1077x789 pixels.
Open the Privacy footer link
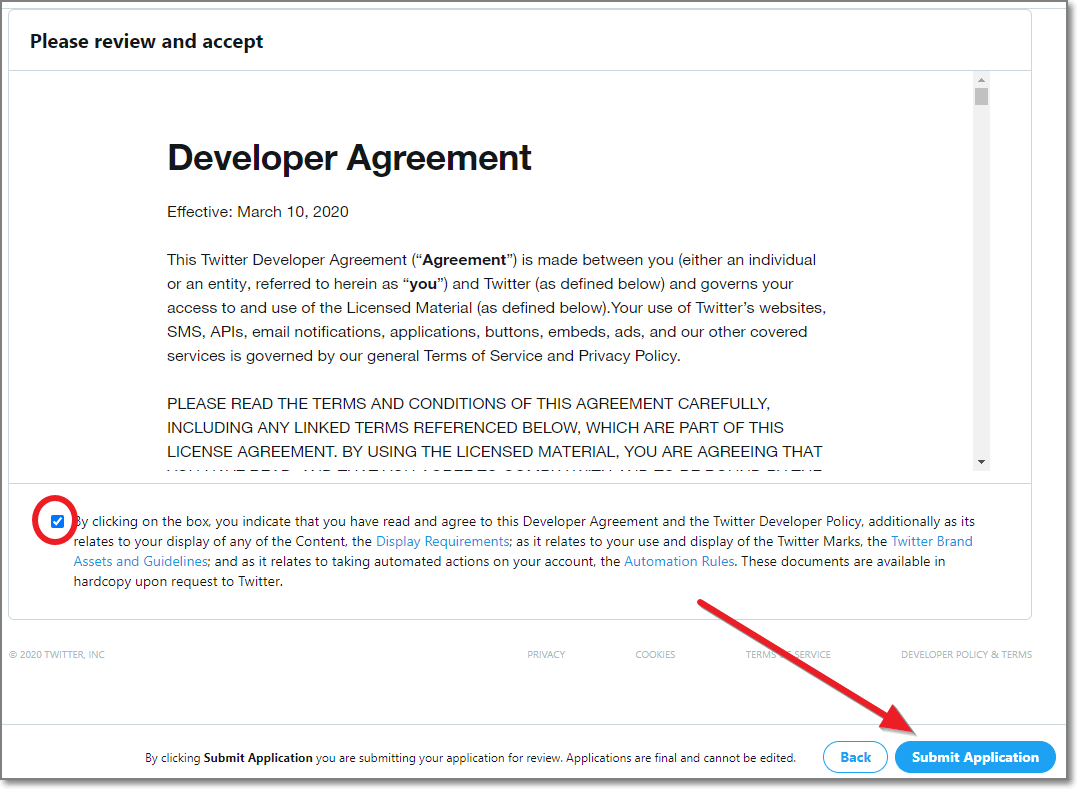tap(546, 654)
